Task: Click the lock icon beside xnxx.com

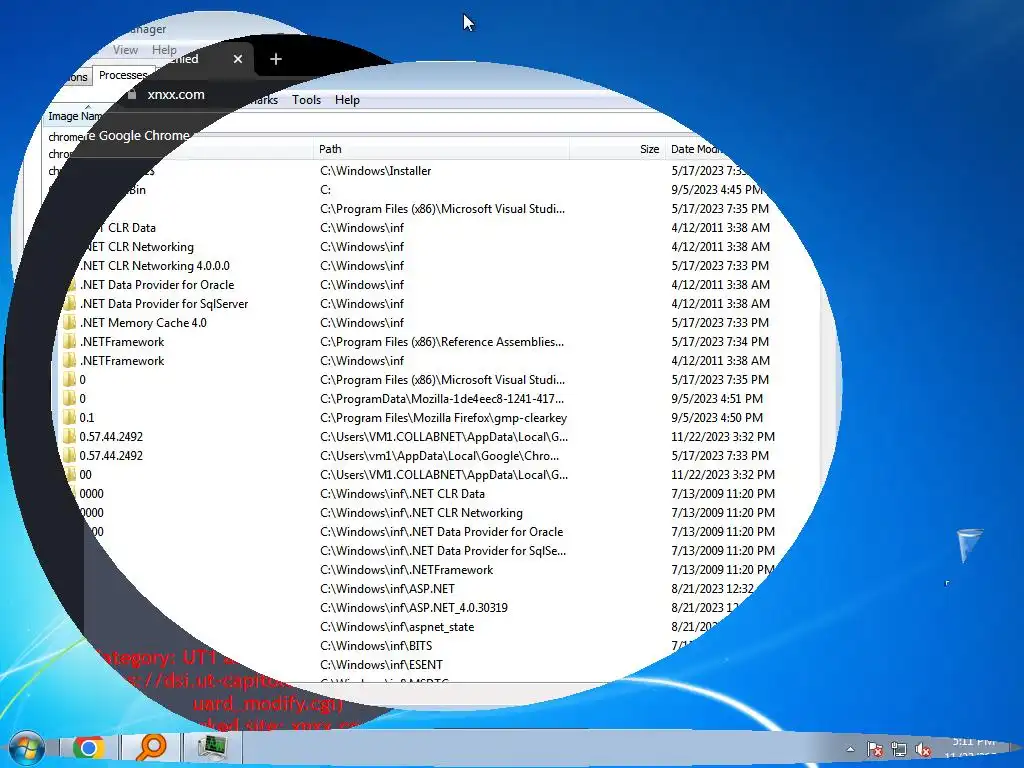Action: (132, 95)
